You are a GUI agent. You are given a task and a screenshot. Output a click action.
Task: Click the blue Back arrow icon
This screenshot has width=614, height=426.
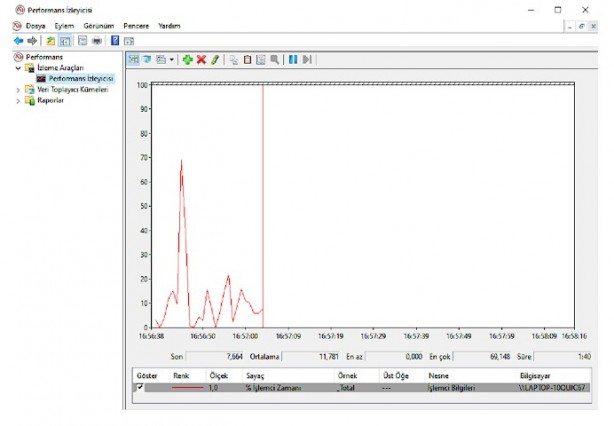(17, 40)
